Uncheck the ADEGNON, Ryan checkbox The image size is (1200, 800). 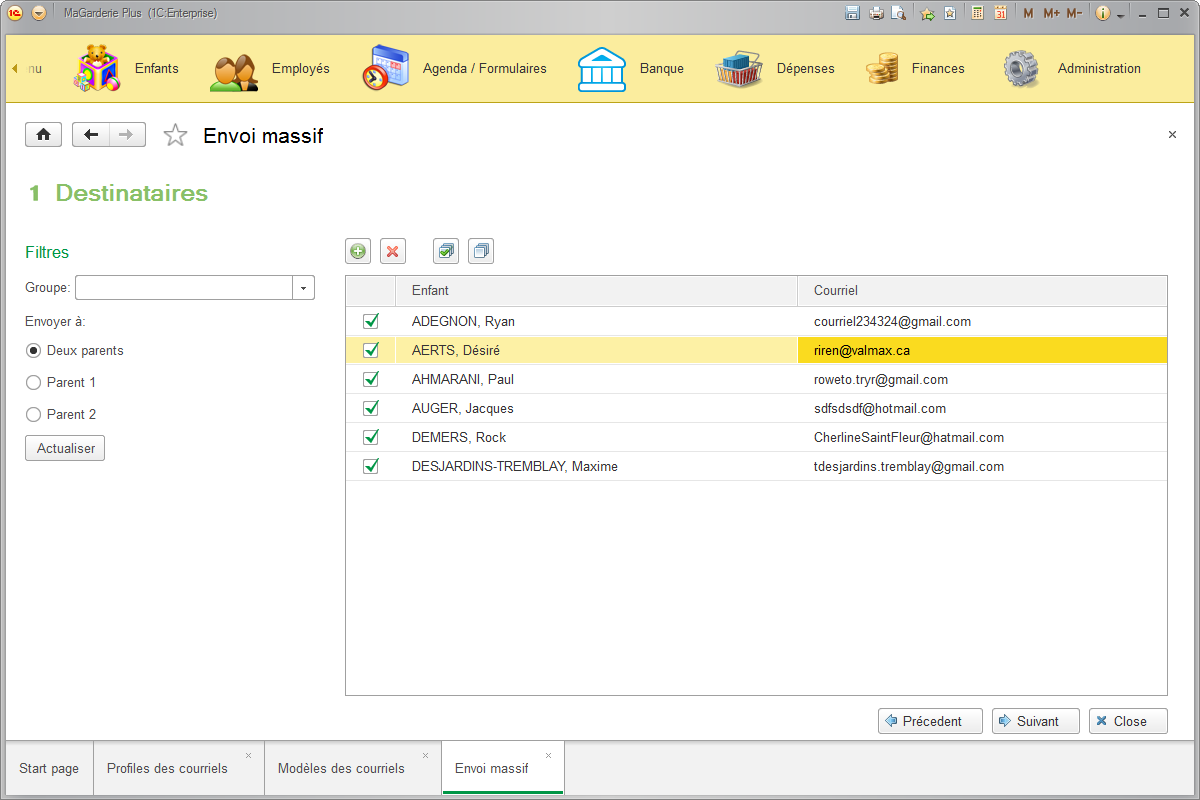click(x=371, y=322)
